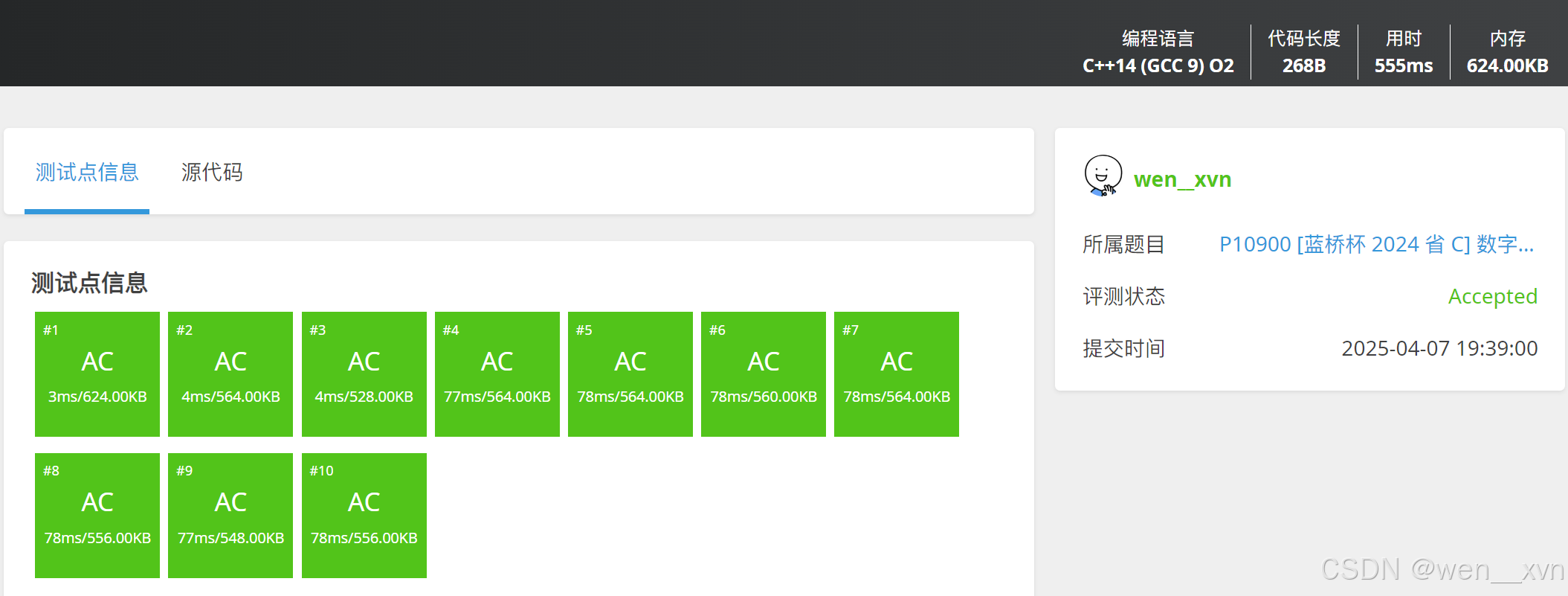Image resolution: width=1568 pixels, height=596 pixels.
Task: Click submission time 2025-04-07 19:39:00
Action: pos(1439,348)
